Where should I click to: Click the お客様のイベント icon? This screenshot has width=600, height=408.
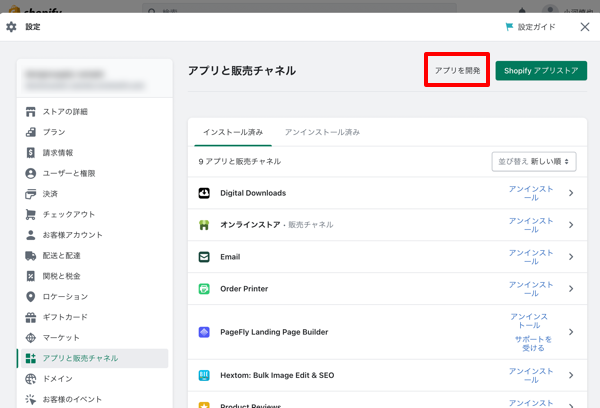[x=31, y=400]
